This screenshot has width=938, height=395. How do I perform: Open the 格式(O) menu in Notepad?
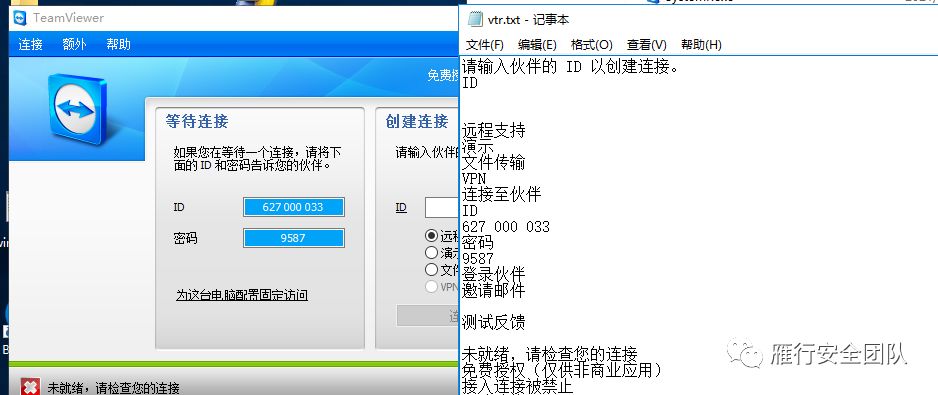(592, 45)
